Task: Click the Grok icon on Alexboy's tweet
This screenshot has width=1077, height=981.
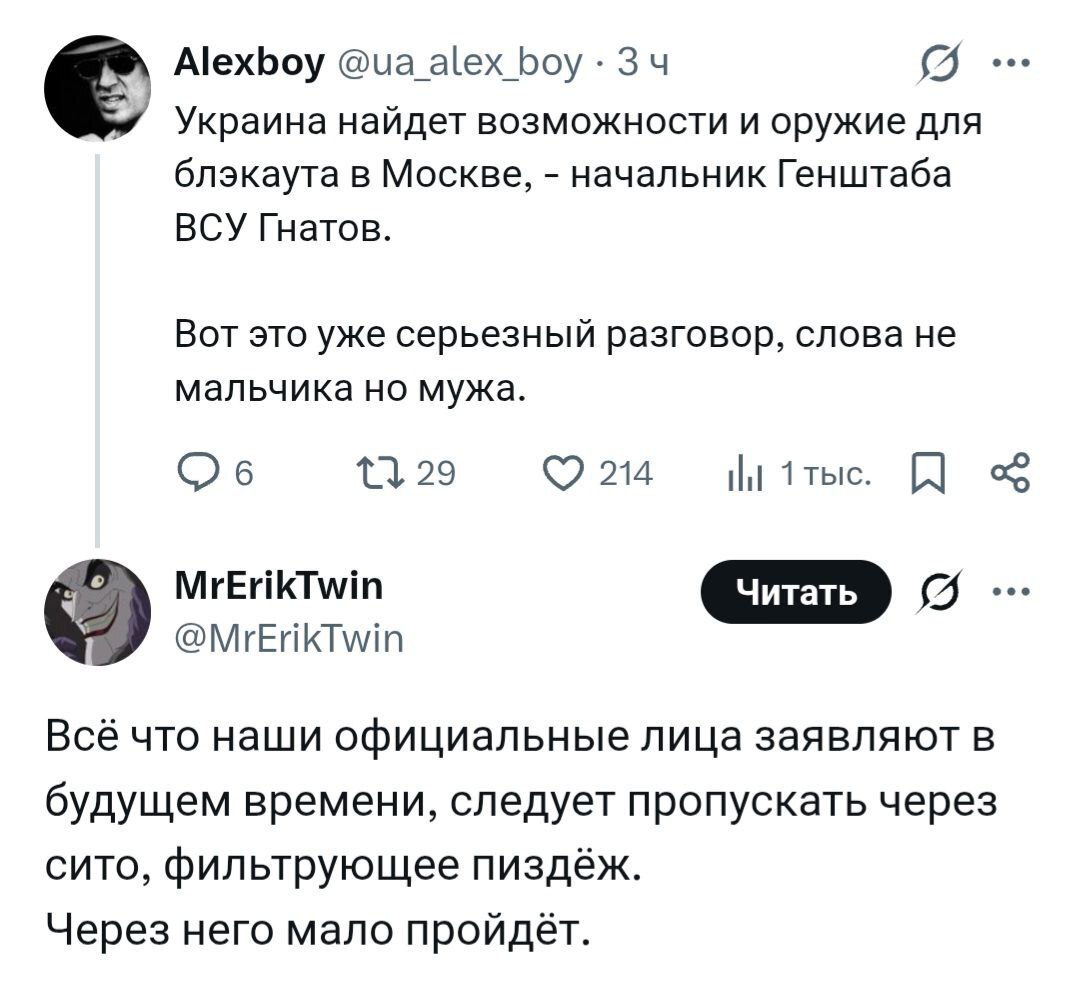Action: click(940, 66)
